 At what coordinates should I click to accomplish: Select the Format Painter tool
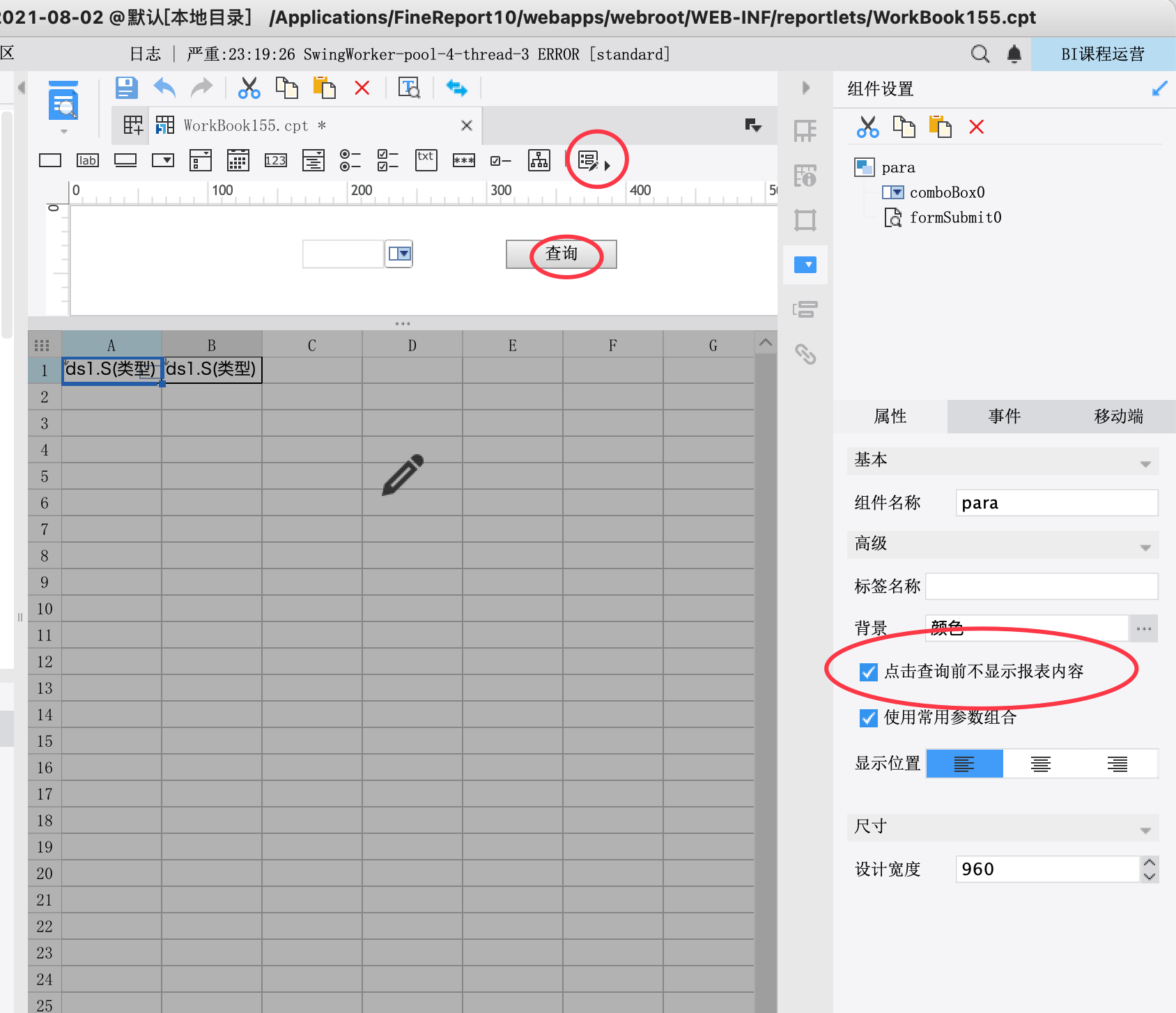click(409, 88)
